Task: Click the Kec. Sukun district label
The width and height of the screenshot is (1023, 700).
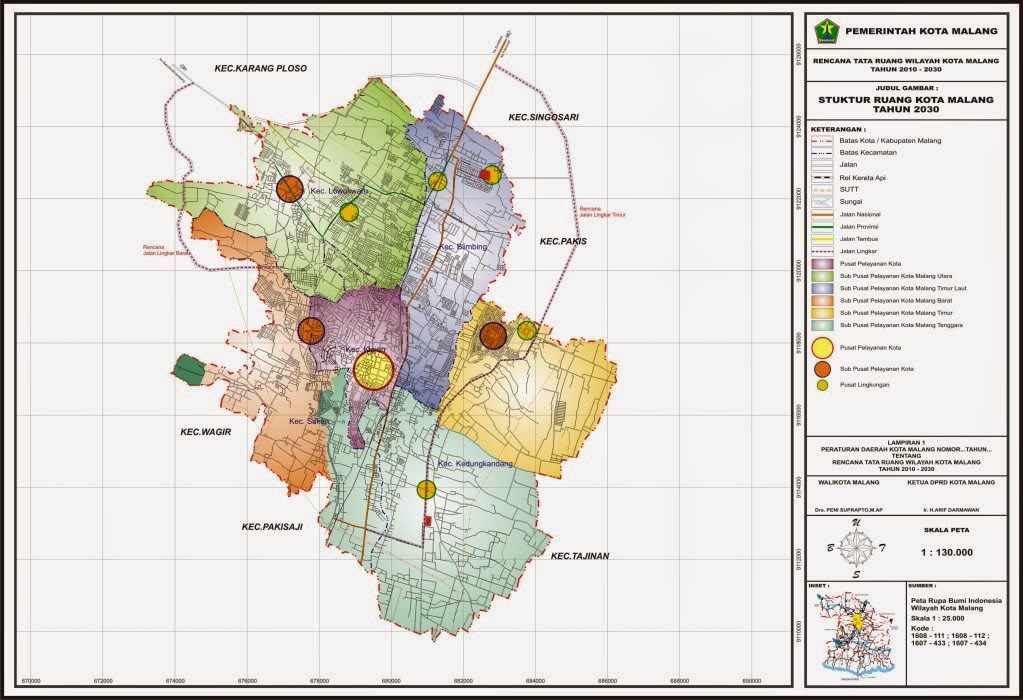Action: (x=309, y=421)
